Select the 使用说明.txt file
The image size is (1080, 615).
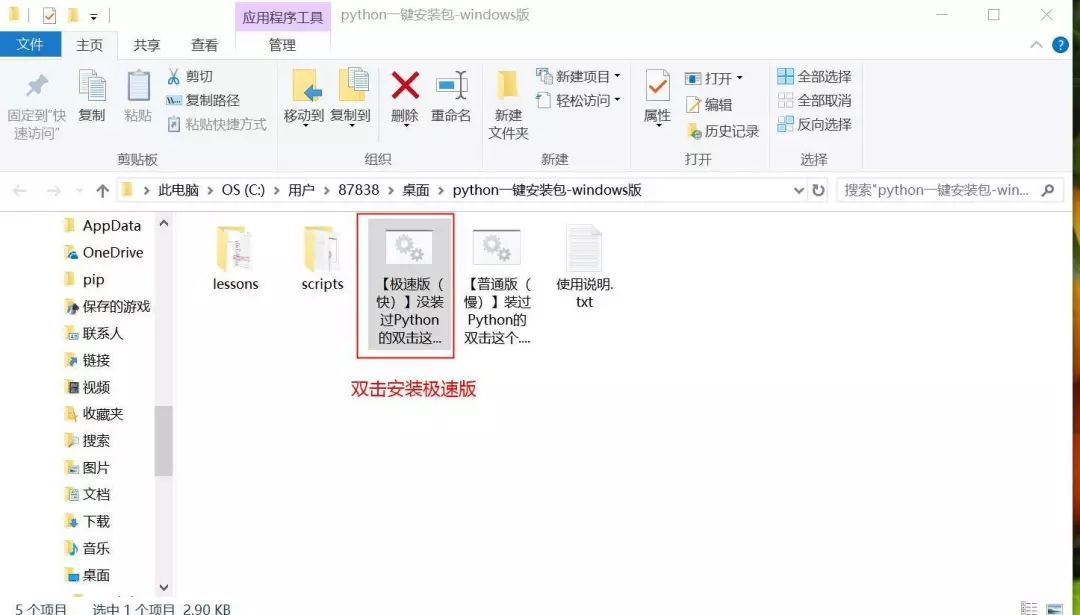(584, 267)
